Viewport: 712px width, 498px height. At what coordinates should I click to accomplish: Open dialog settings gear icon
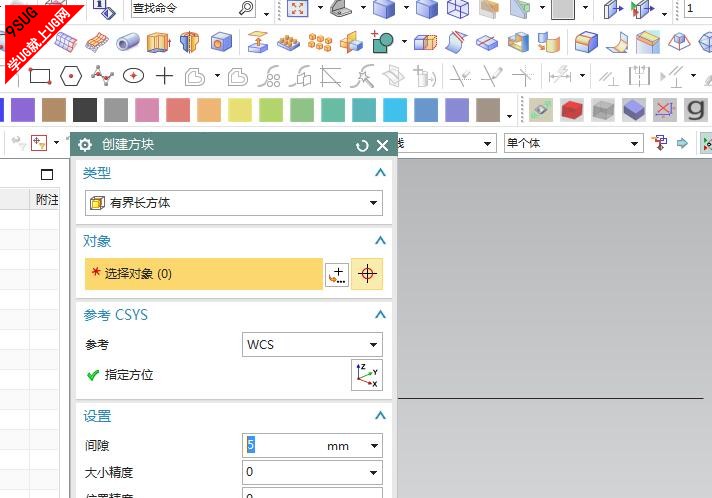(85, 145)
